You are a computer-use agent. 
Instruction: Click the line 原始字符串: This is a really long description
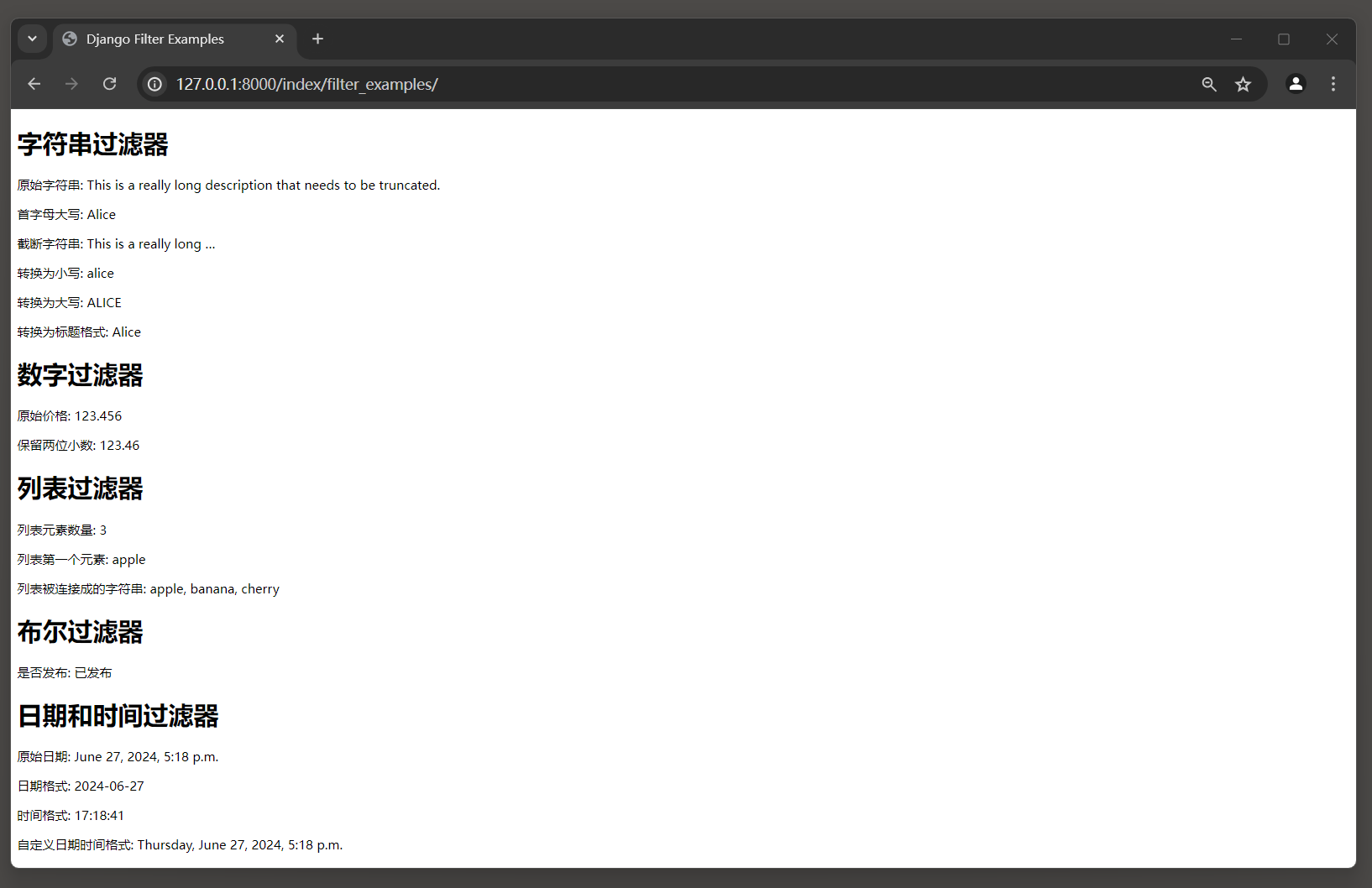coord(228,185)
